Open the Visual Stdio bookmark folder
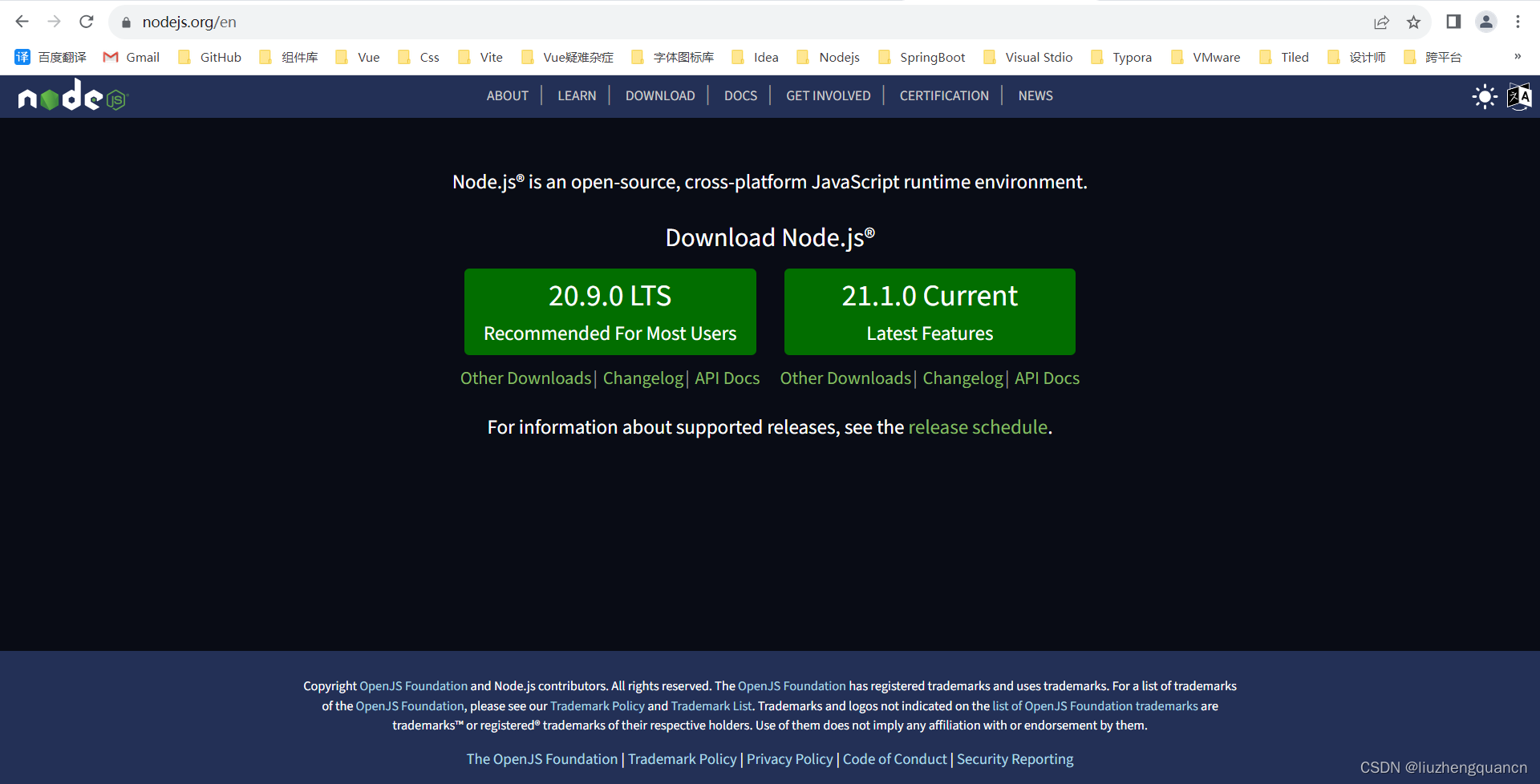Screen dimensions: 1540x784 [1027, 57]
